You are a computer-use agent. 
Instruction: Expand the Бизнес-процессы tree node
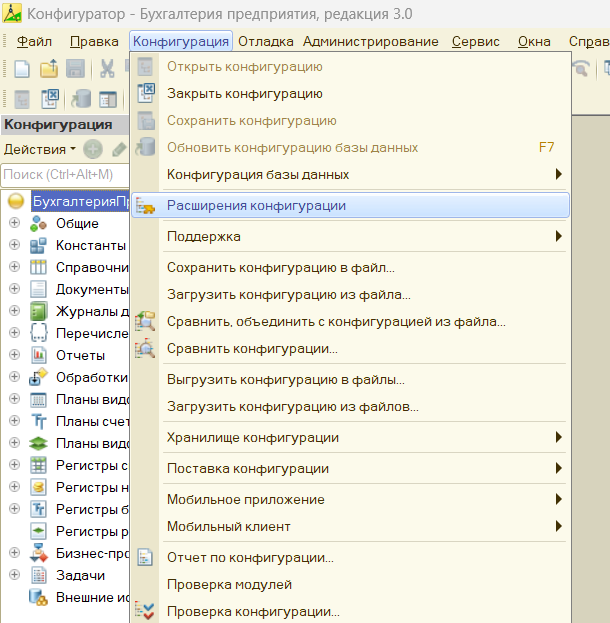point(14,553)
